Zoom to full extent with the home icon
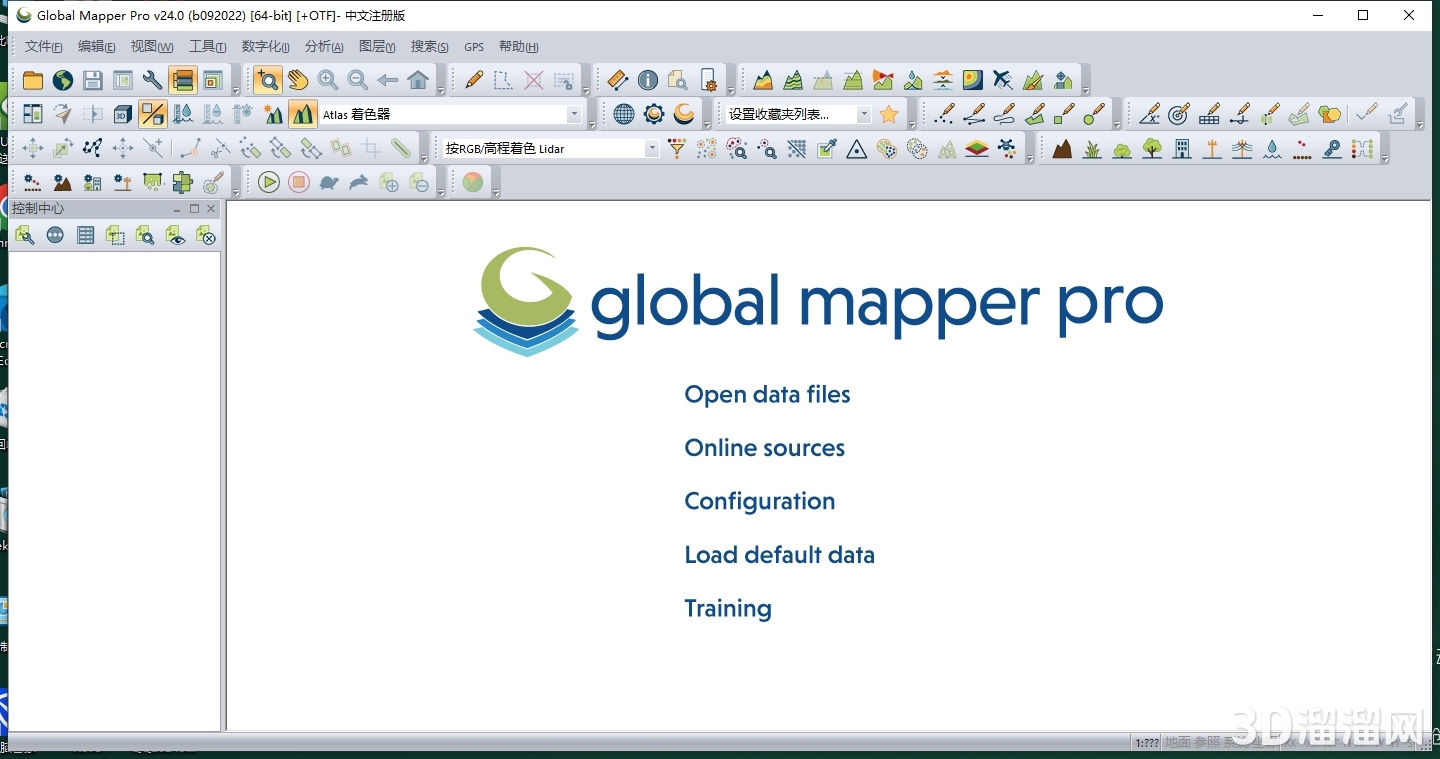 [x=418, y=80]
